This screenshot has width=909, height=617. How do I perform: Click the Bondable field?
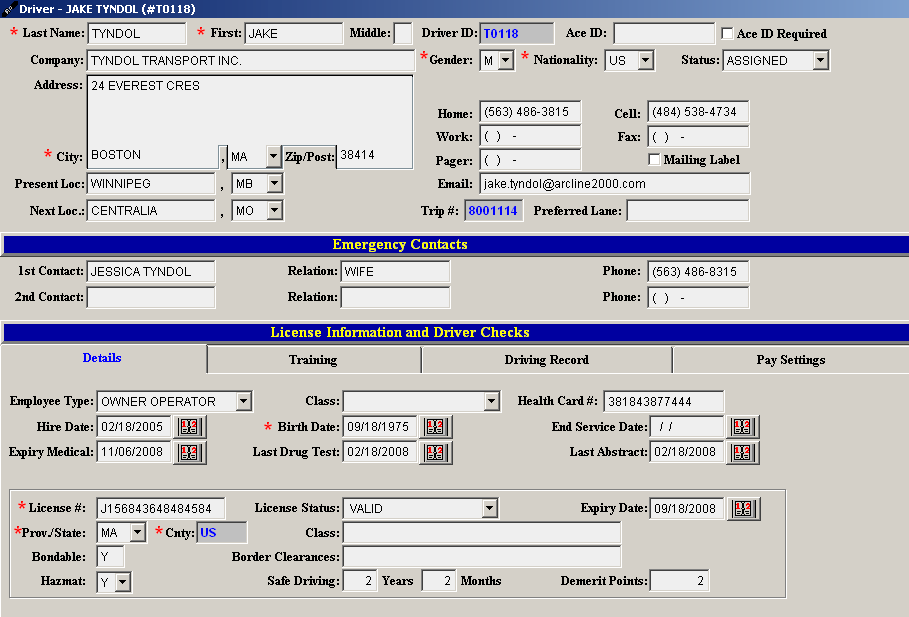[x=110, y=557]
